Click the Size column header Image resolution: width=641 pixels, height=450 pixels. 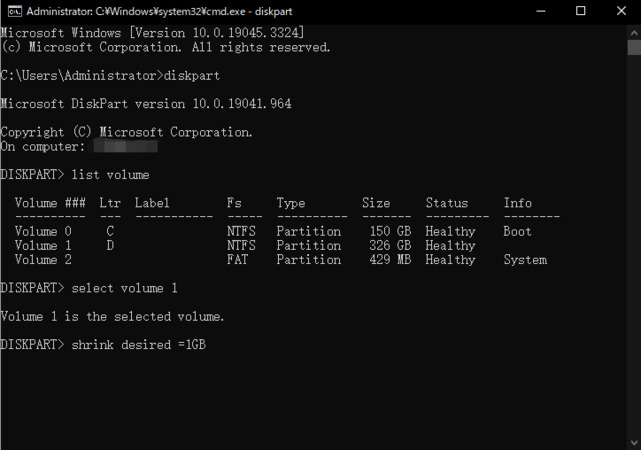click(376, 203)
